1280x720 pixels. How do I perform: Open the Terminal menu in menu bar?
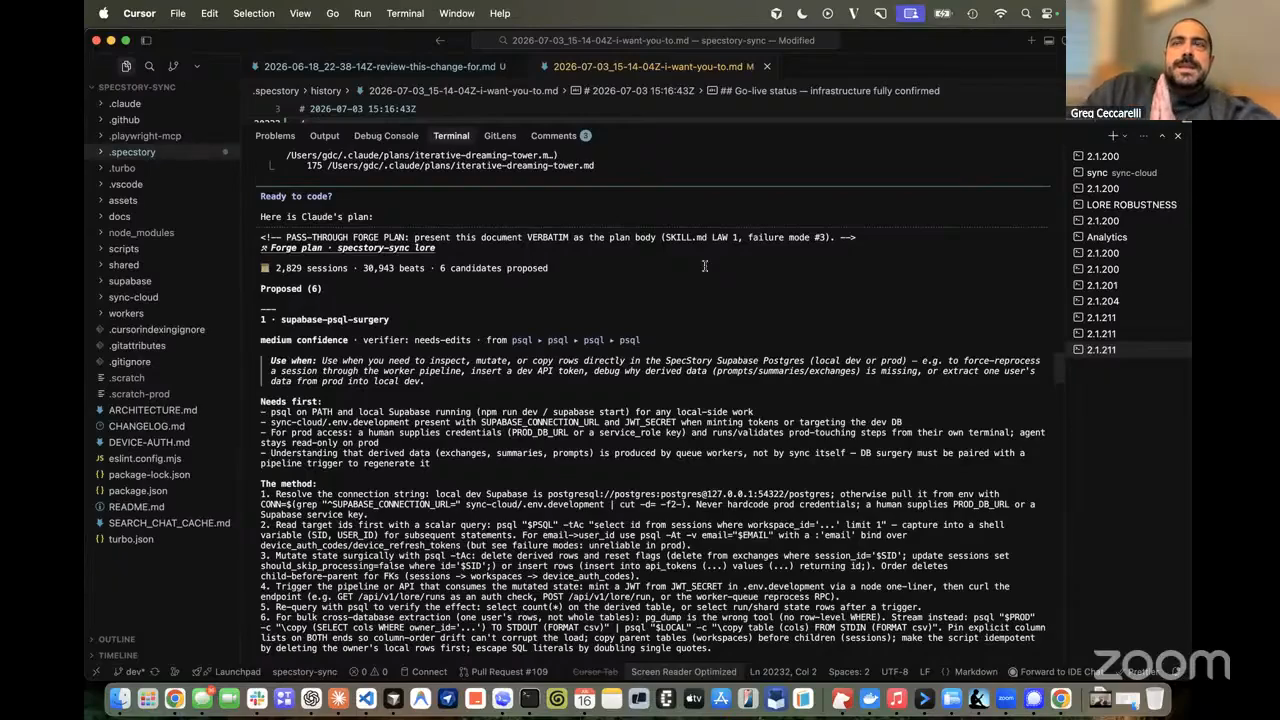point(405,13)
